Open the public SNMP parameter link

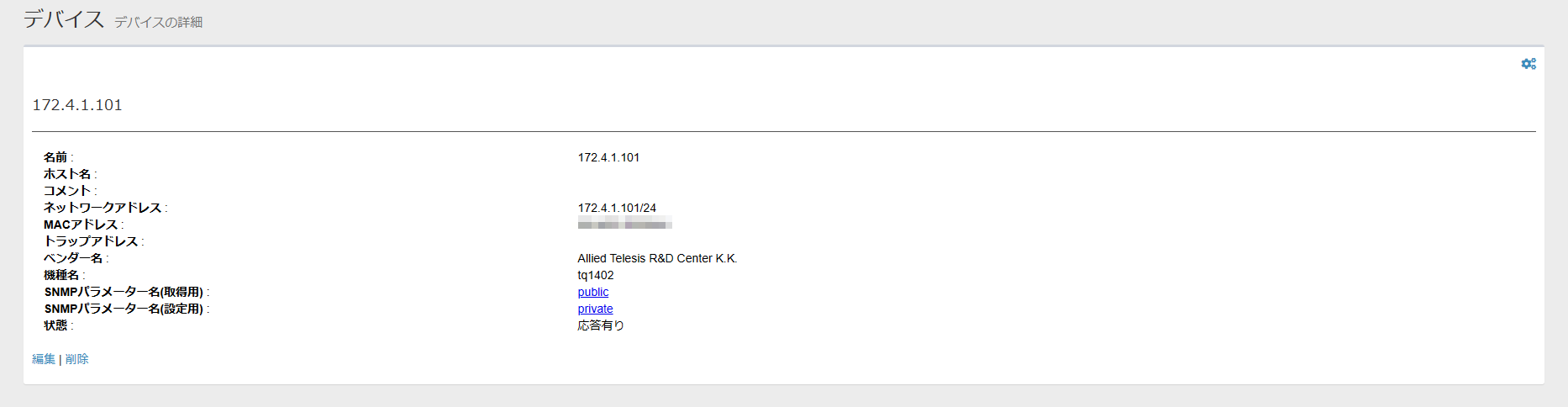point(593,292)
